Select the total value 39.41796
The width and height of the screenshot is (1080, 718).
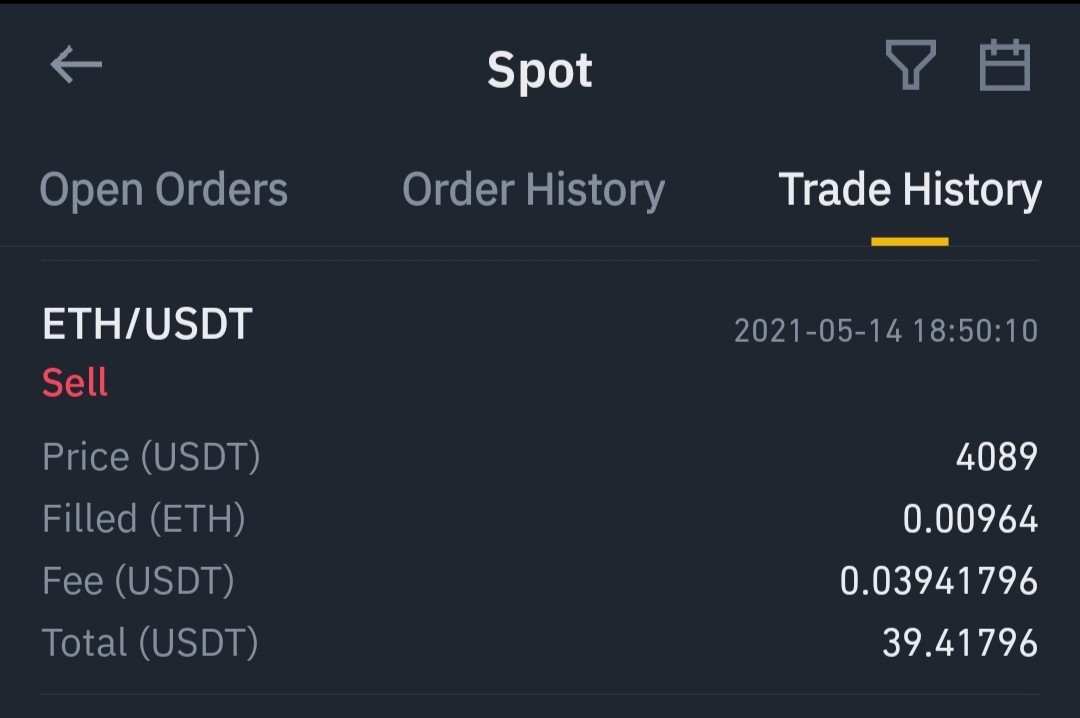[x=960, y=643]
